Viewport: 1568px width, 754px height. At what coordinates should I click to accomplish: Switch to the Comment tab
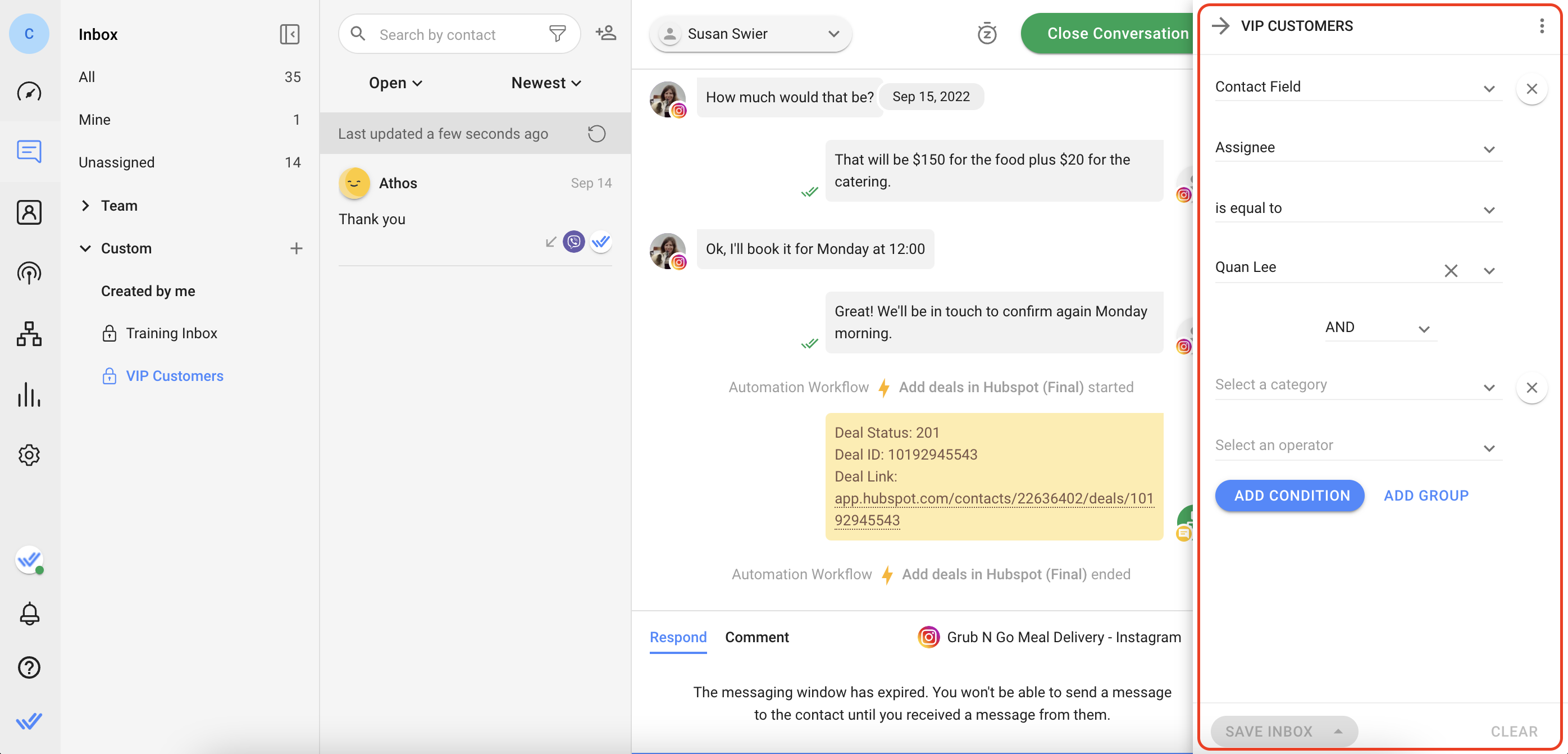(x=756, y=638)
